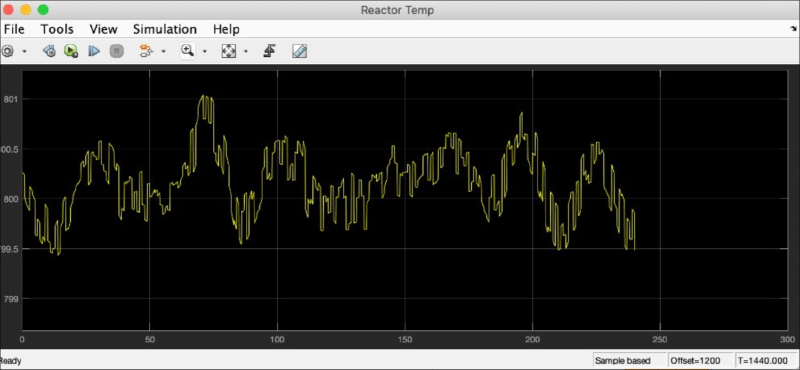The width and height of the screenshot is (800, 370).
Task: Open the Help menu
Action: pos(227,29)
